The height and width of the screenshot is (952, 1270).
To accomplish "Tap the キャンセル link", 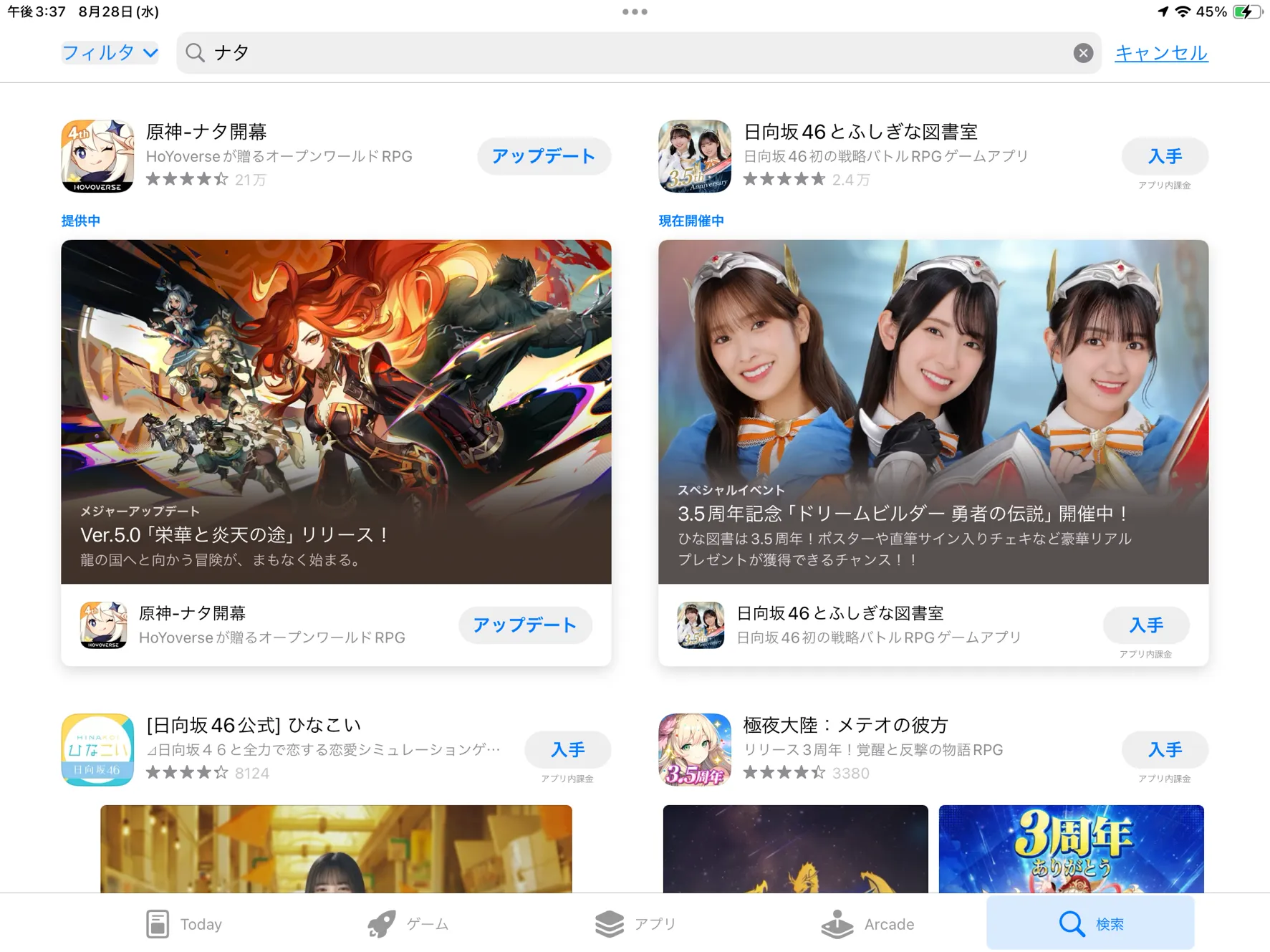I will click(1161, 53).
